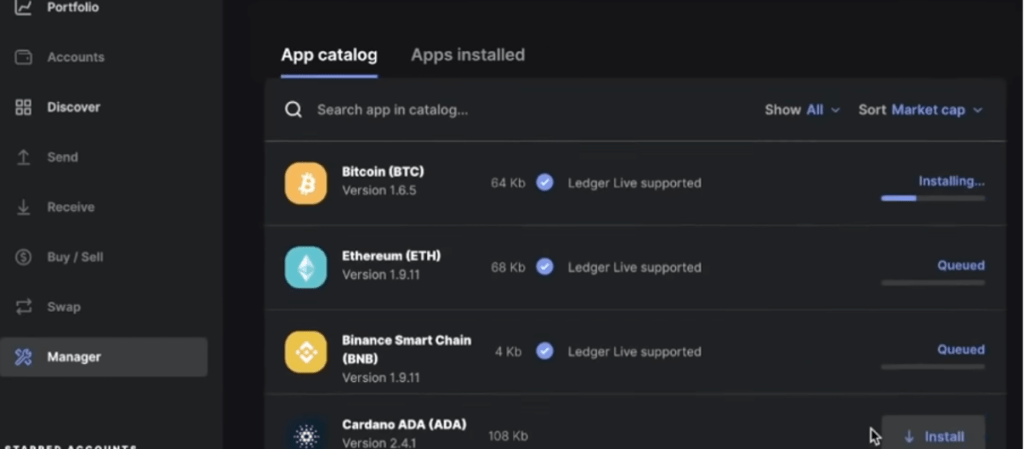Open the Accounts section

(x=75, y=57)
